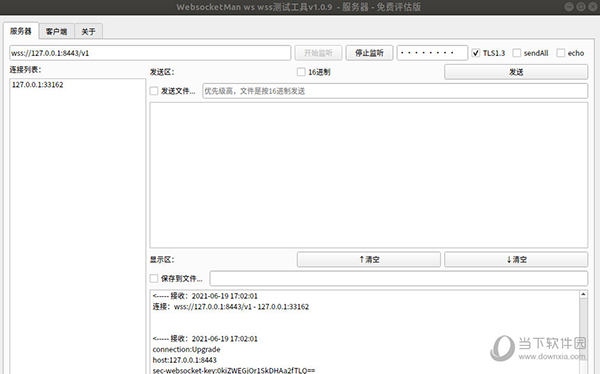Click the wss://127.0.0.1:8443/v1 address field

(150, 53)
